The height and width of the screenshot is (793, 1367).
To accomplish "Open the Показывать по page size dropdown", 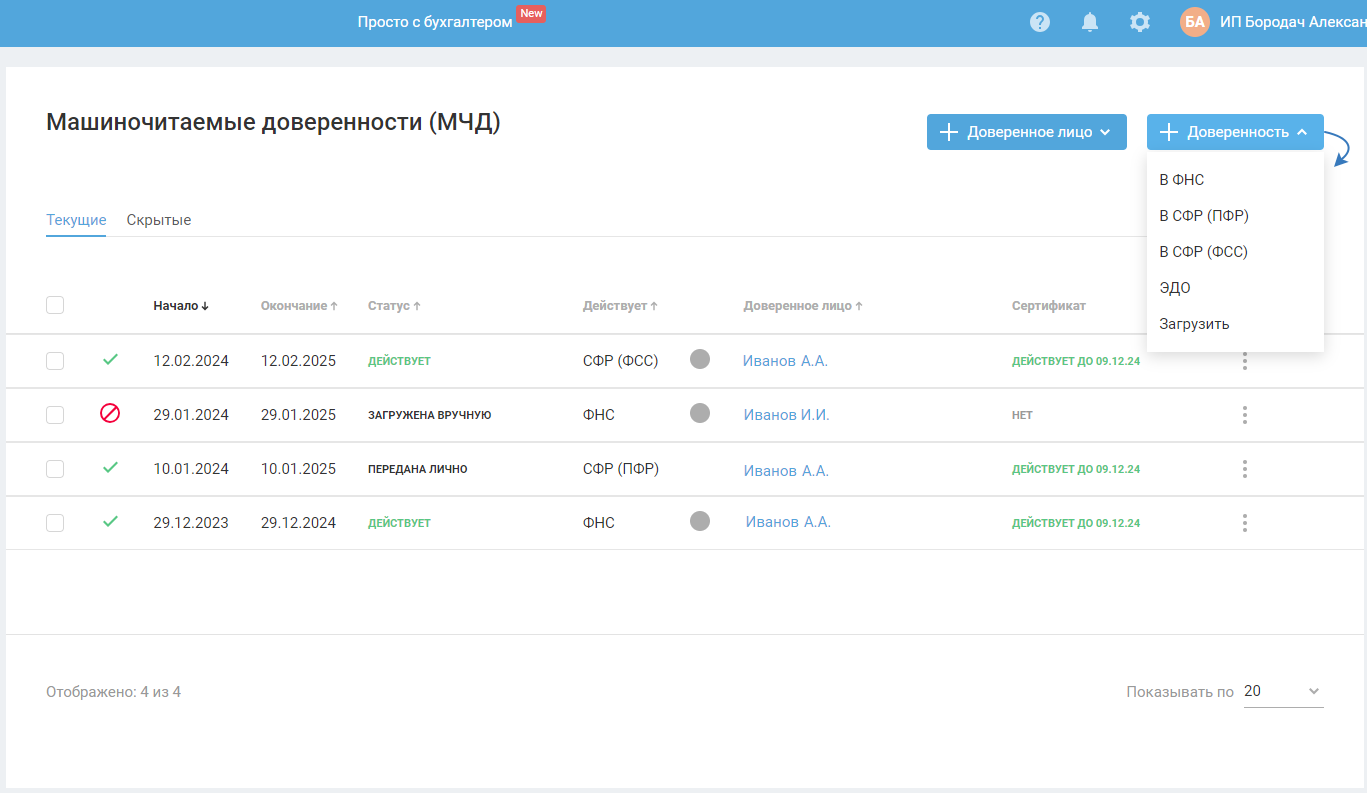I will coord(1283,692).
